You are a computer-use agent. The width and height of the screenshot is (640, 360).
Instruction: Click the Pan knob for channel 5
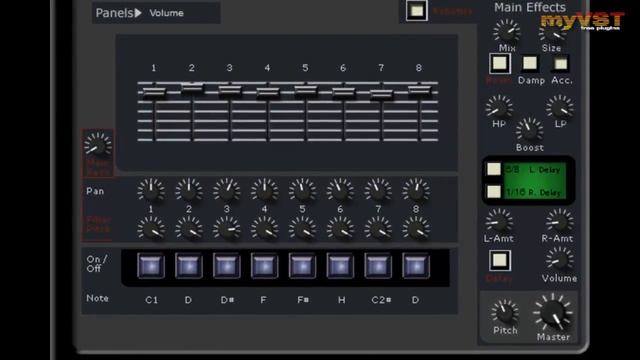(x=302, y=191)
